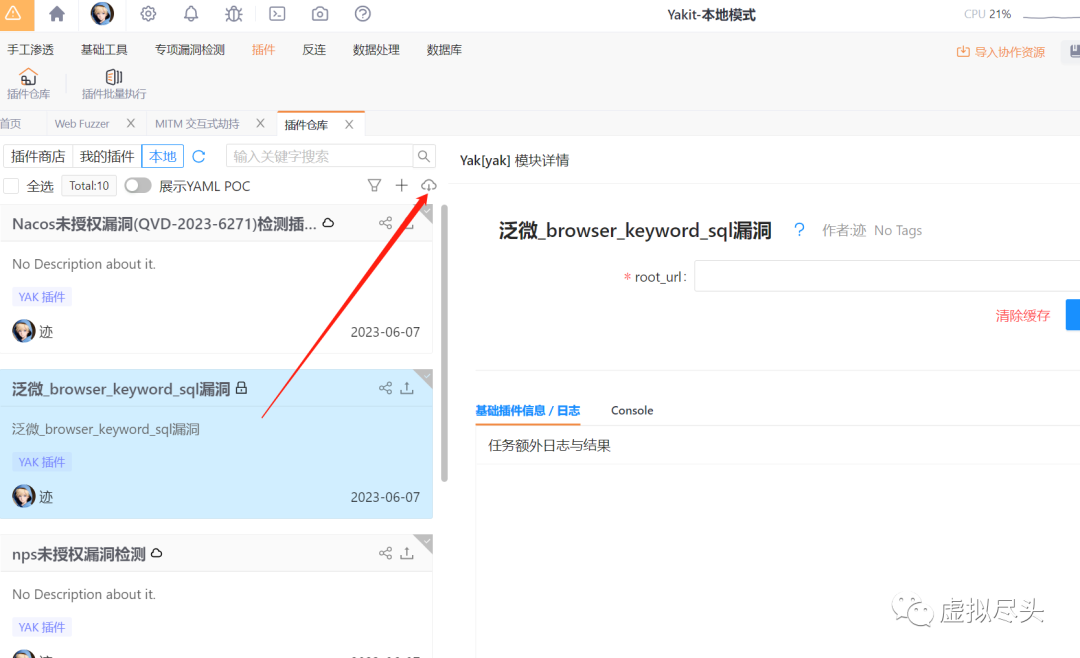
Task: Click the lock icon on 泛微 plugin
Action: click(241, 388)
